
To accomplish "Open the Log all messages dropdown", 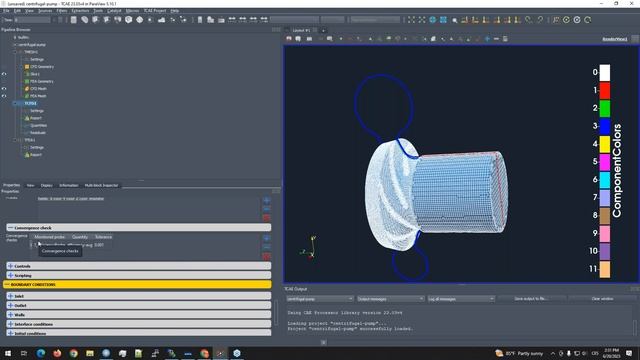I will point(461,299).
